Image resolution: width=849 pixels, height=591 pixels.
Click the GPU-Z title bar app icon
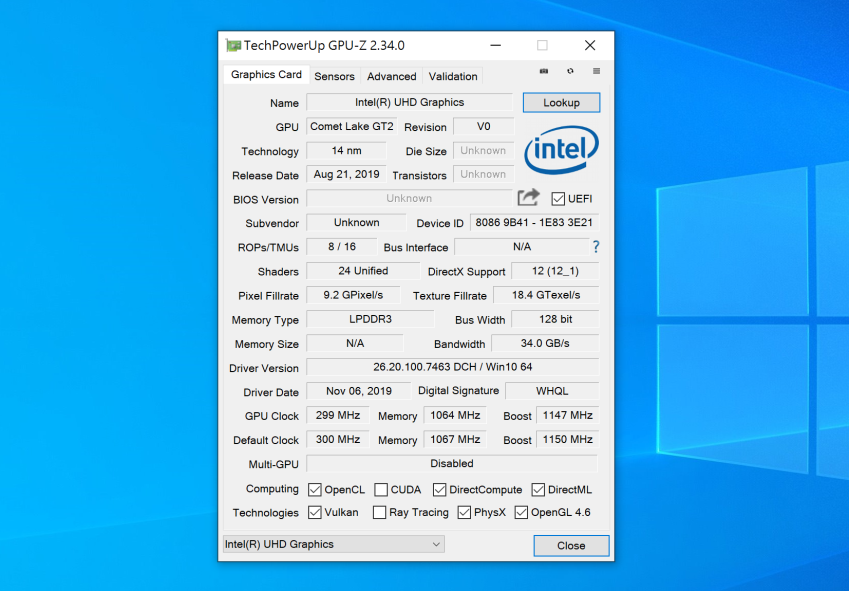pyautogui.click(x=233, y=45)
